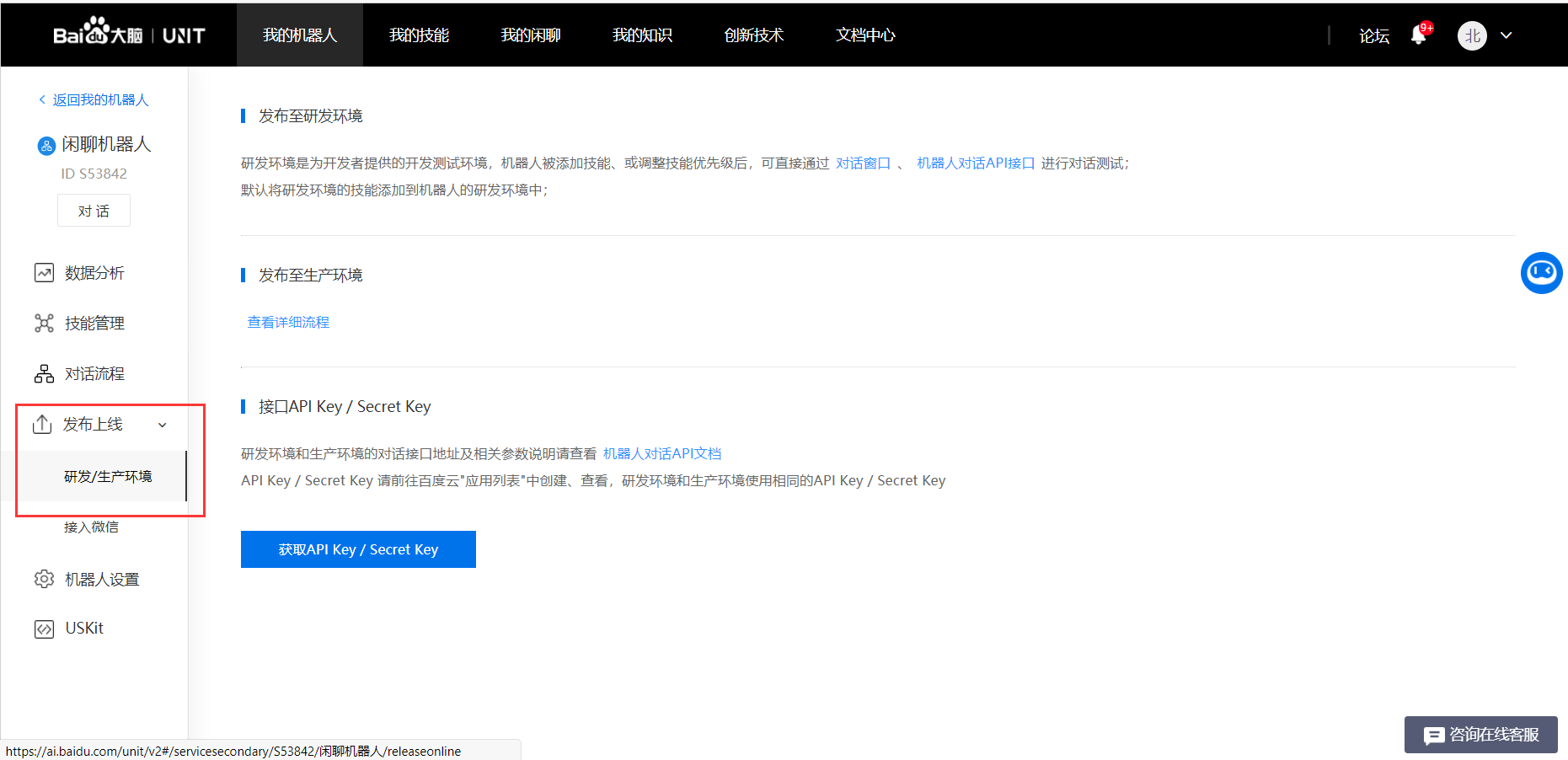The height and width of the screenshot is (760, 1568).
Task: Click the 对话 button under robot name
Action: pyautogui.click(x=94, y=210)
